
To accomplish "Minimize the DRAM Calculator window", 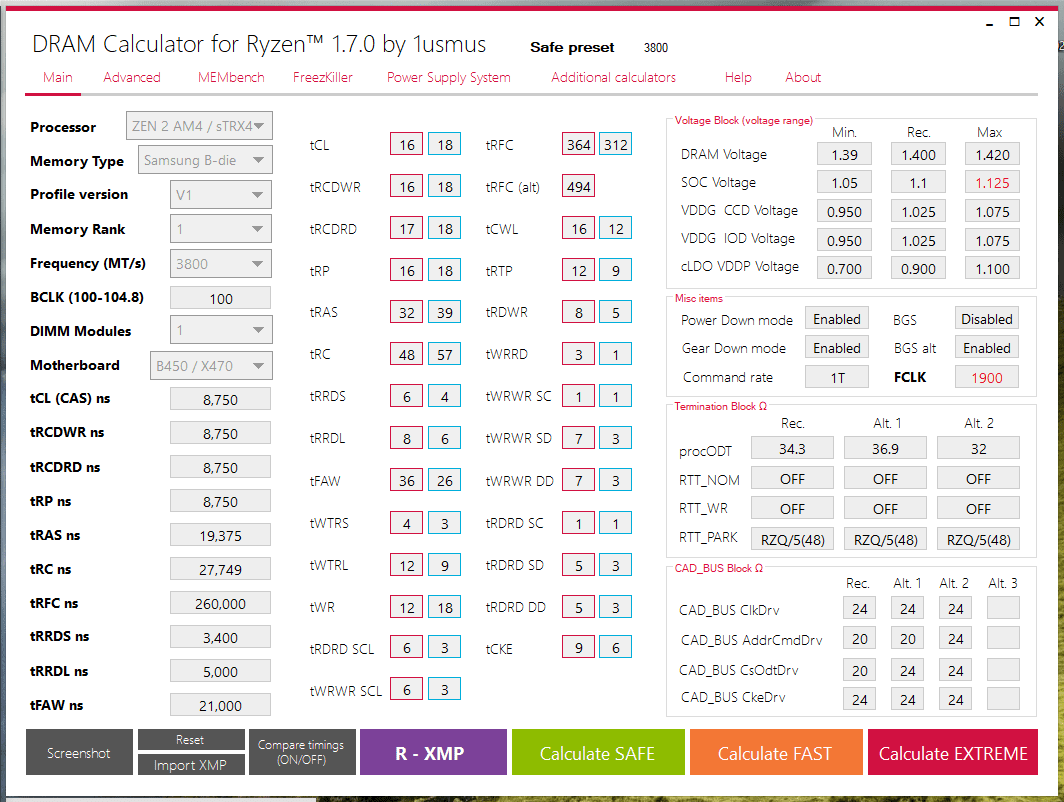I will pyautogui.click(x=989, y=22).
